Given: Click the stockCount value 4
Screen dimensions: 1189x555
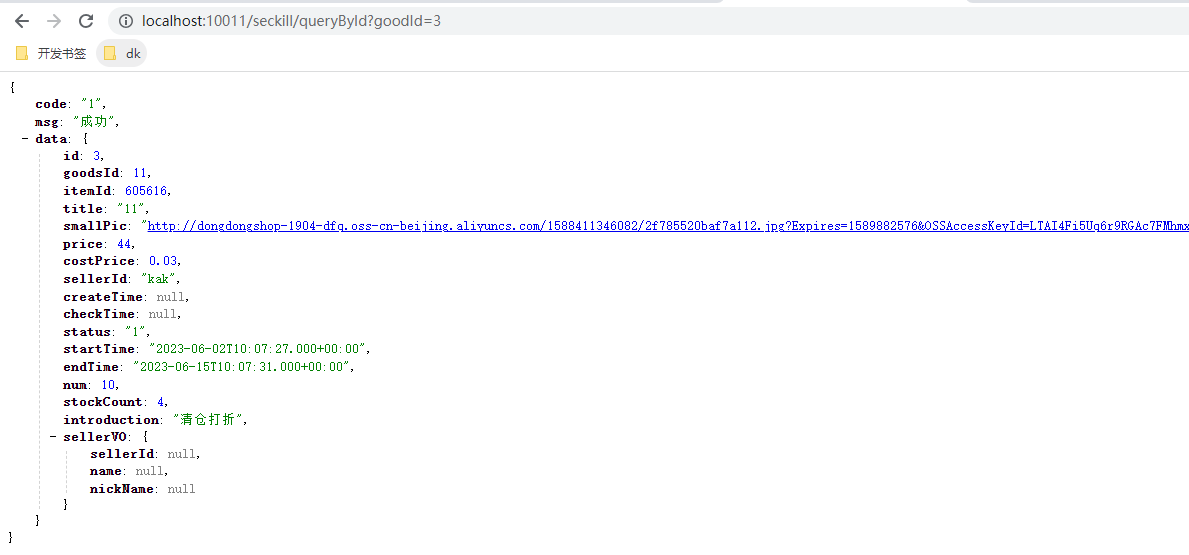Looking at the screenshot, I should click(x=159, y=402).
